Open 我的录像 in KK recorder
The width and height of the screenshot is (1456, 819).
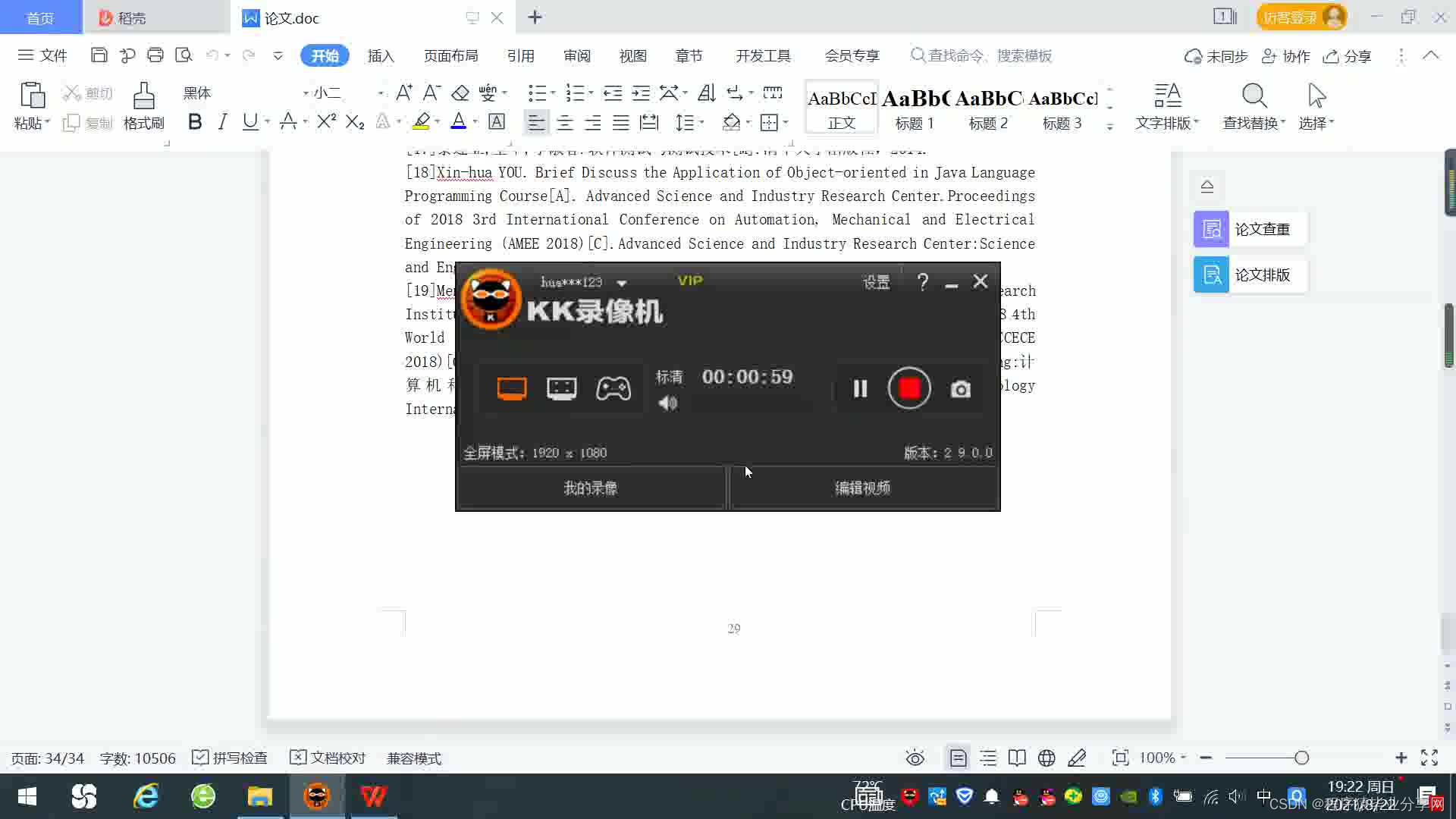coord(591,488)
